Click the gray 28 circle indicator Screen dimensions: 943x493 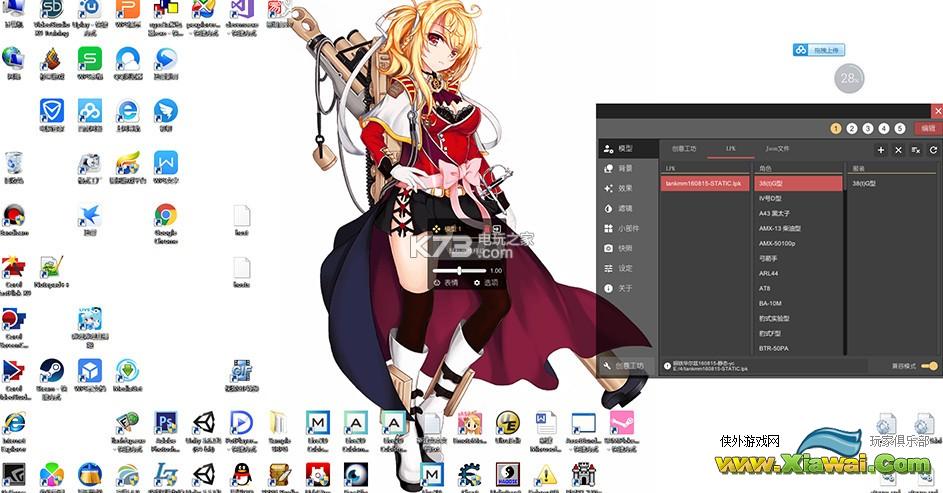pos(849,78)
